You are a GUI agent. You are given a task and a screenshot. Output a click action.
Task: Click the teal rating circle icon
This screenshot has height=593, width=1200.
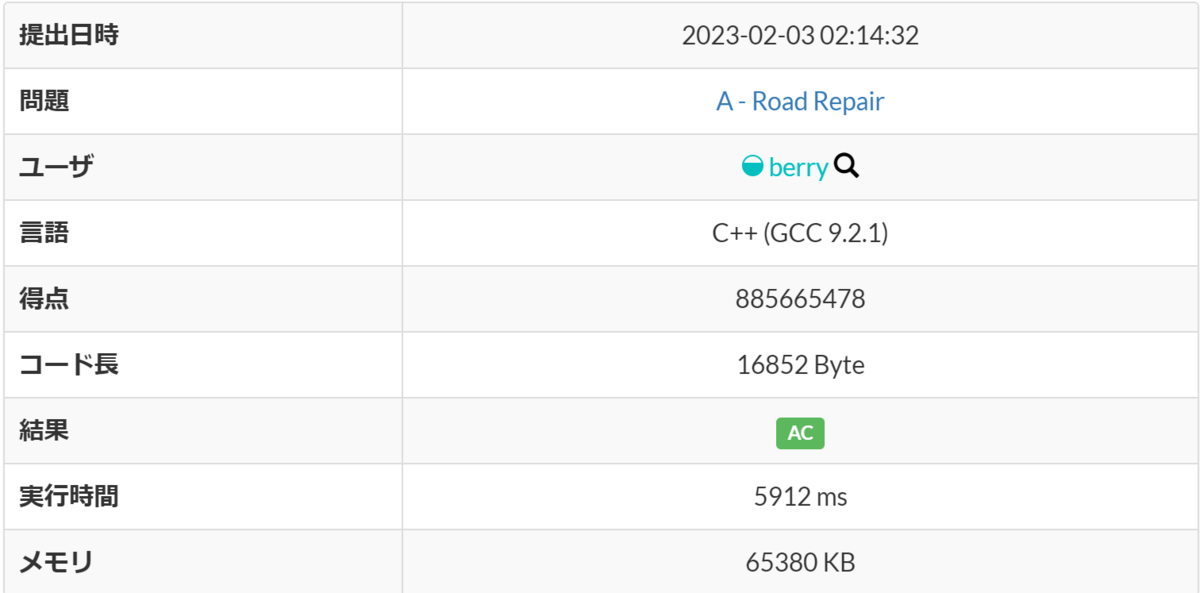pos(753,167)
